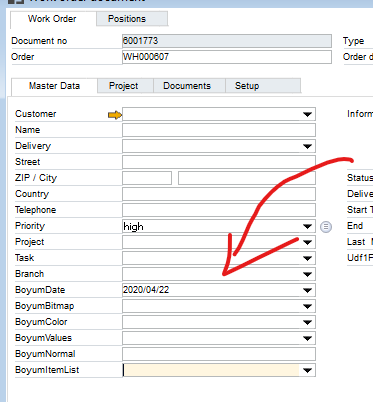Viewport: 373px width, 402px height.
Task: Expand the BoyumValues dropdown
Action: 307,338
